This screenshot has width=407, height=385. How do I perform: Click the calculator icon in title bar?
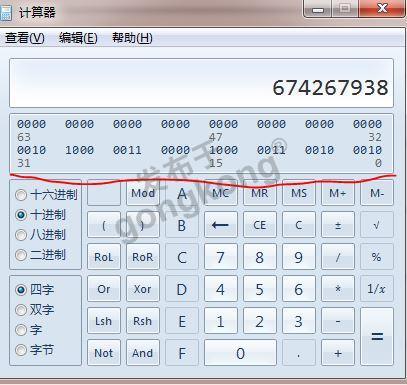(6, 13)
